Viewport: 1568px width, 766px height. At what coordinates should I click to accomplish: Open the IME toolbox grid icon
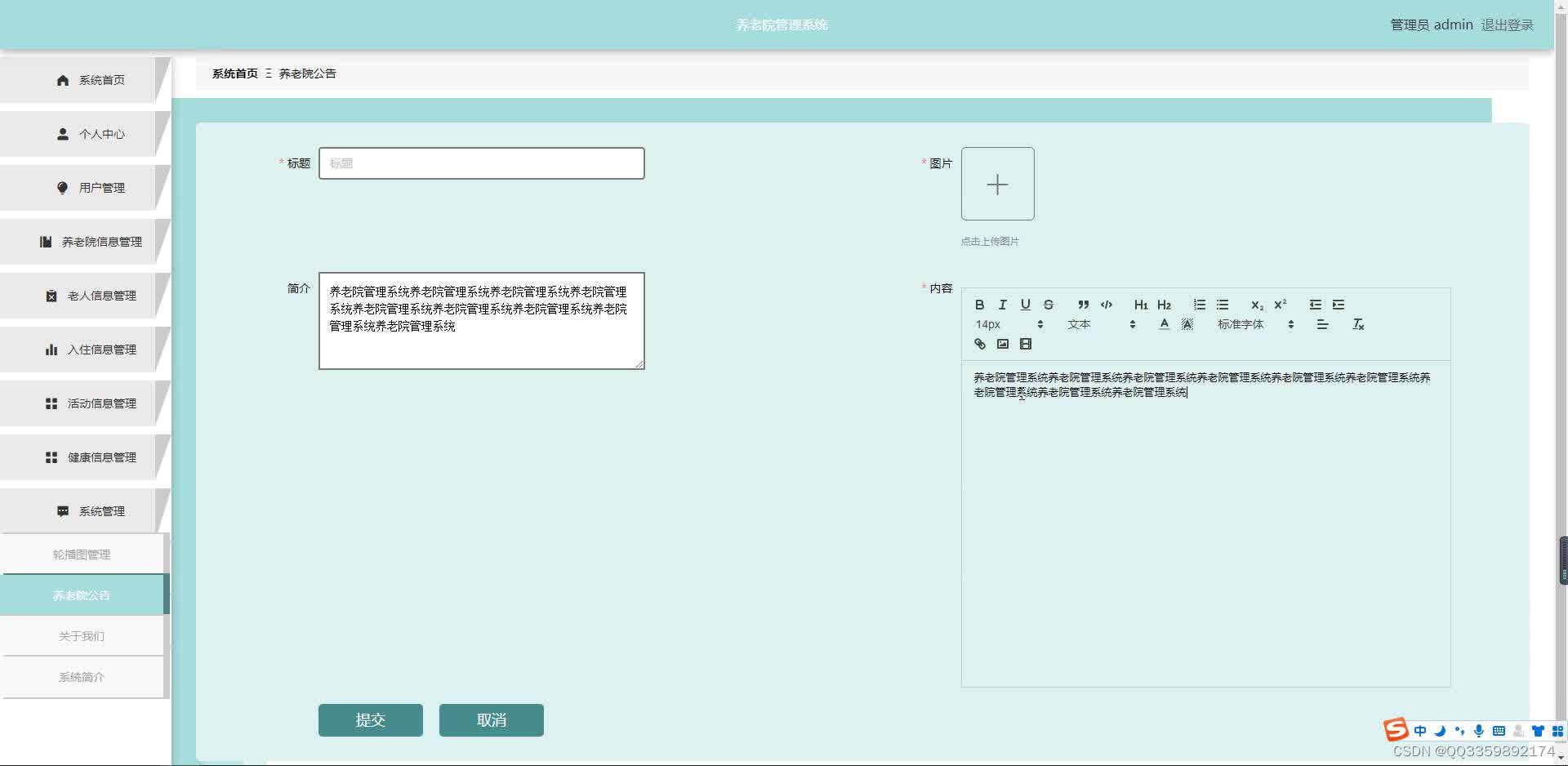point(1557,731)
